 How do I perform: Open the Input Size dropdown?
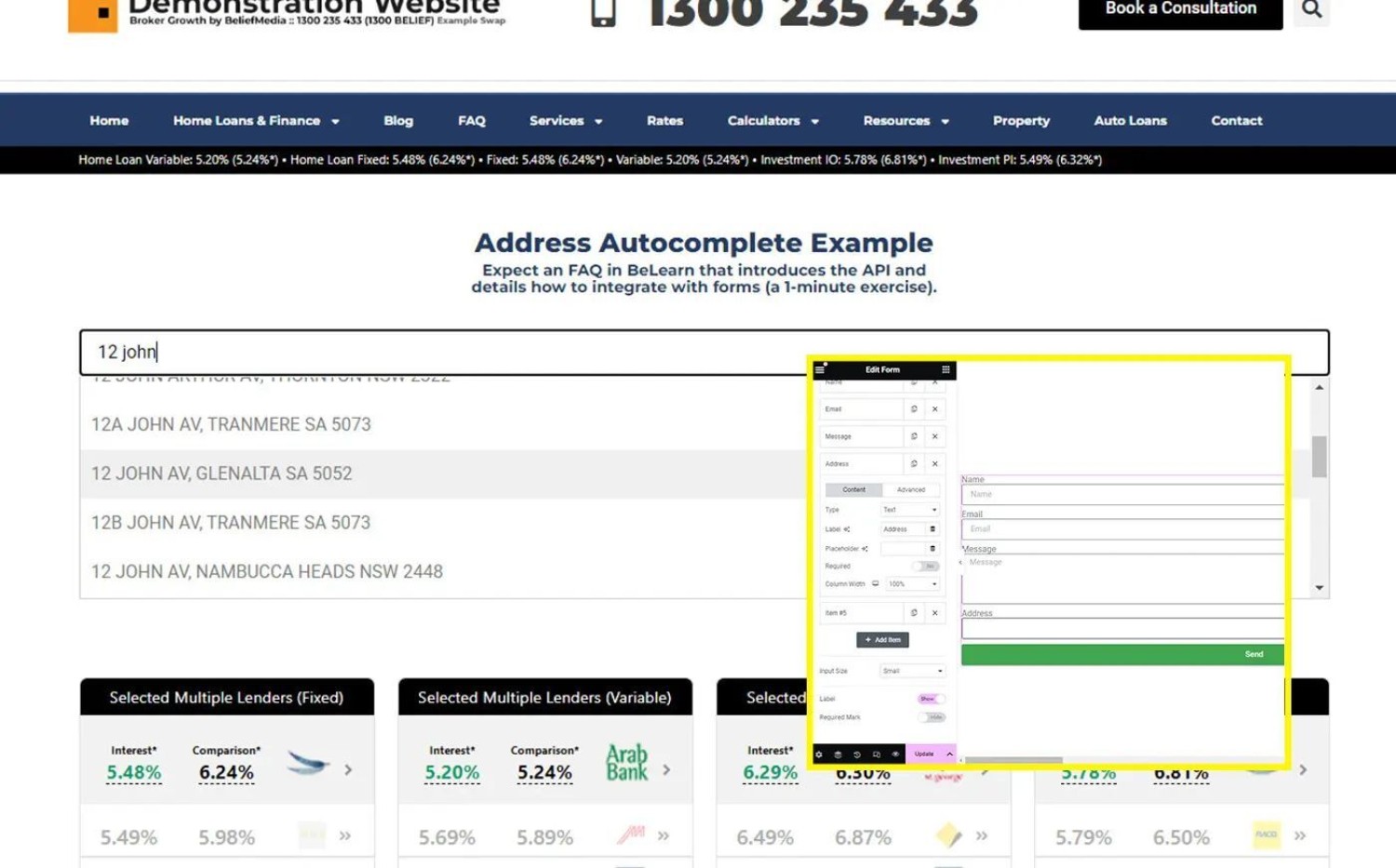912,671
